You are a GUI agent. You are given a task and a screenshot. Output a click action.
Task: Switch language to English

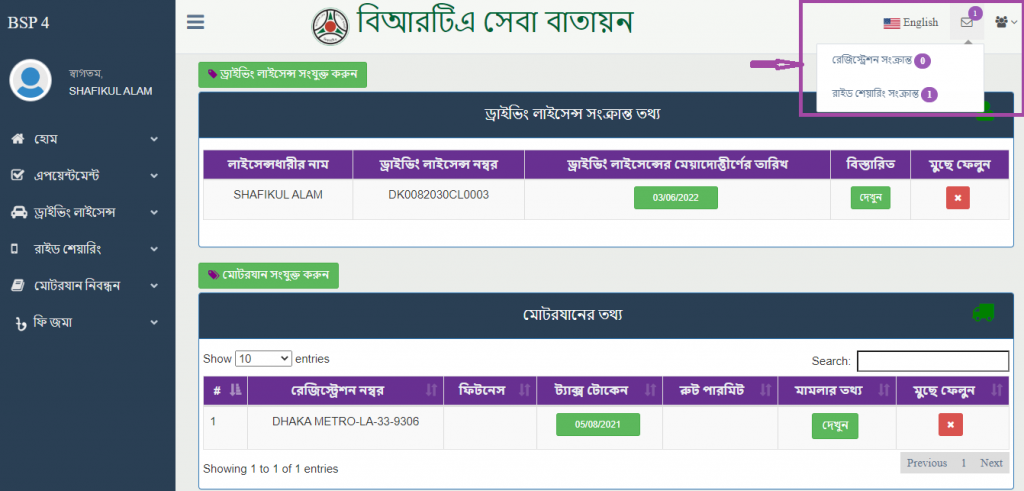tap(910, 22)
